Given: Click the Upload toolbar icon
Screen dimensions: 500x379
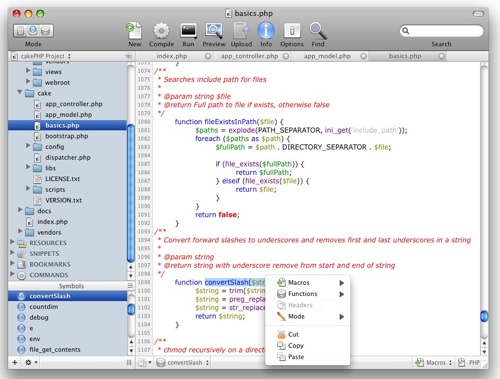Looking at the screenshot, I should coord(241,31).
